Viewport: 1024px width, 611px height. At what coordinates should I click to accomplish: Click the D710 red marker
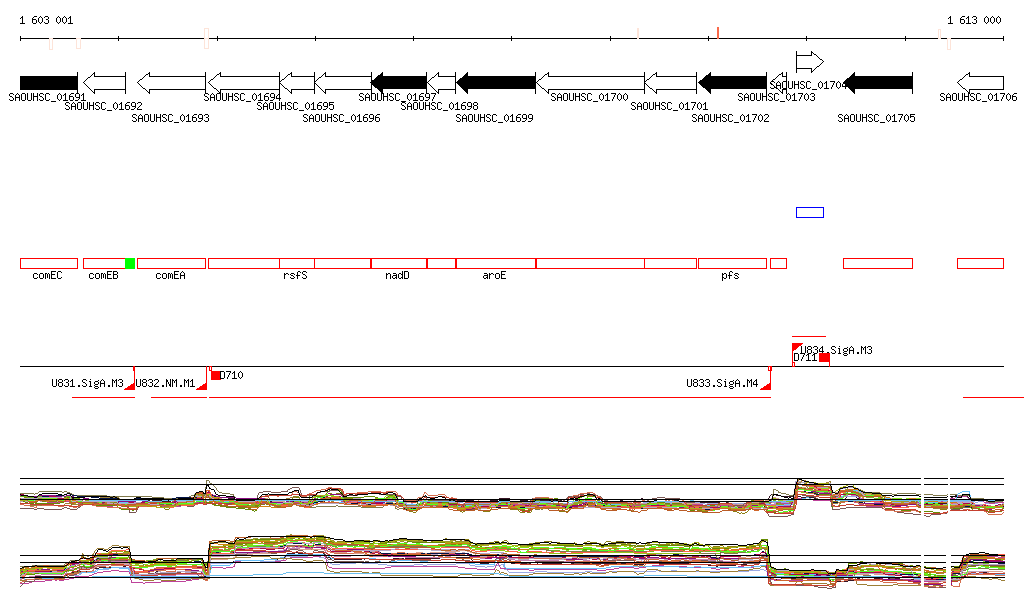216,375
